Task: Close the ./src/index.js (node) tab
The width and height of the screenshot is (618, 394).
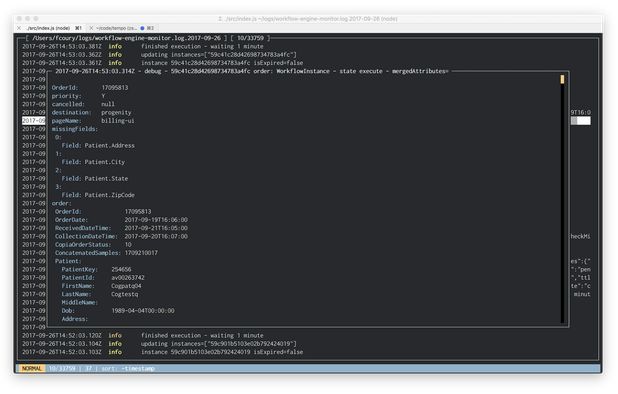Action: (x=19, y=28)
